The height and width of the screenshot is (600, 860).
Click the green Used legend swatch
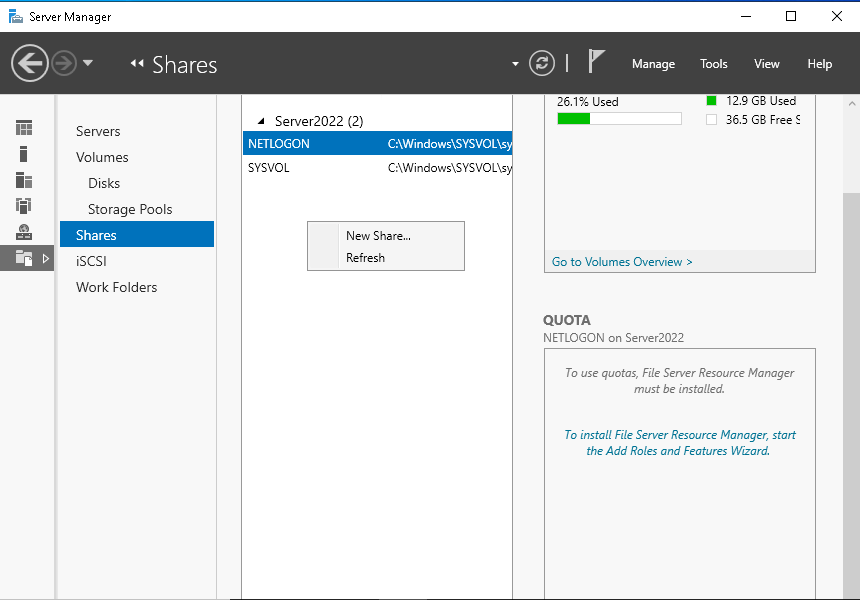pyautogui.click(x=711, y=100)
